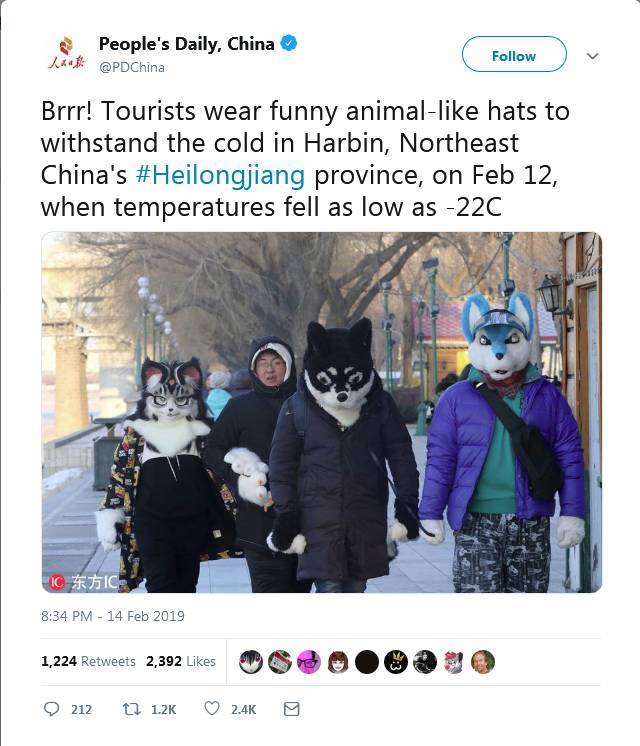The image size is (640, 746).
Task: View the 1,224 Retweets list
Action: pos(88,661)
